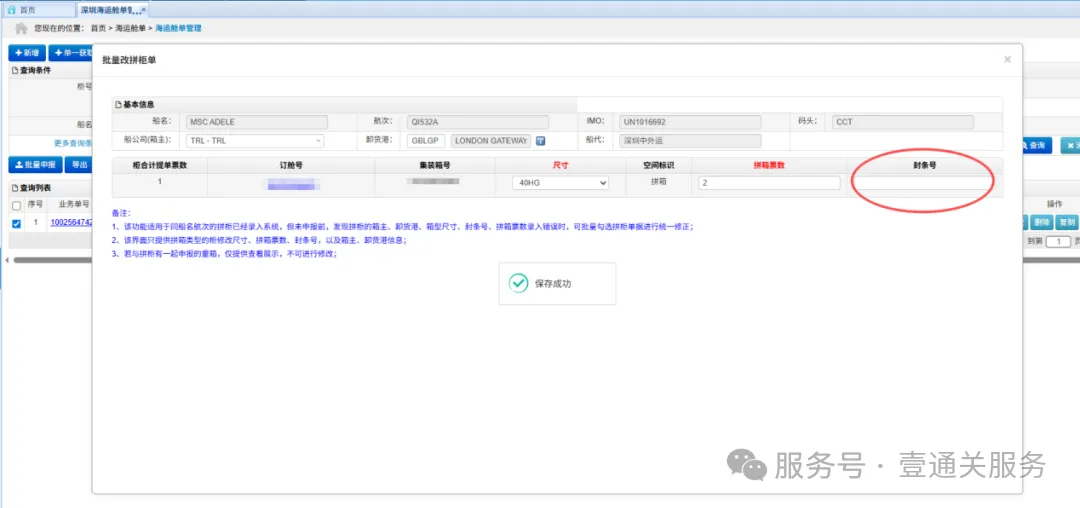Click the house icon on the 首页 tab
1080x508 pixels.
point(11,9)
